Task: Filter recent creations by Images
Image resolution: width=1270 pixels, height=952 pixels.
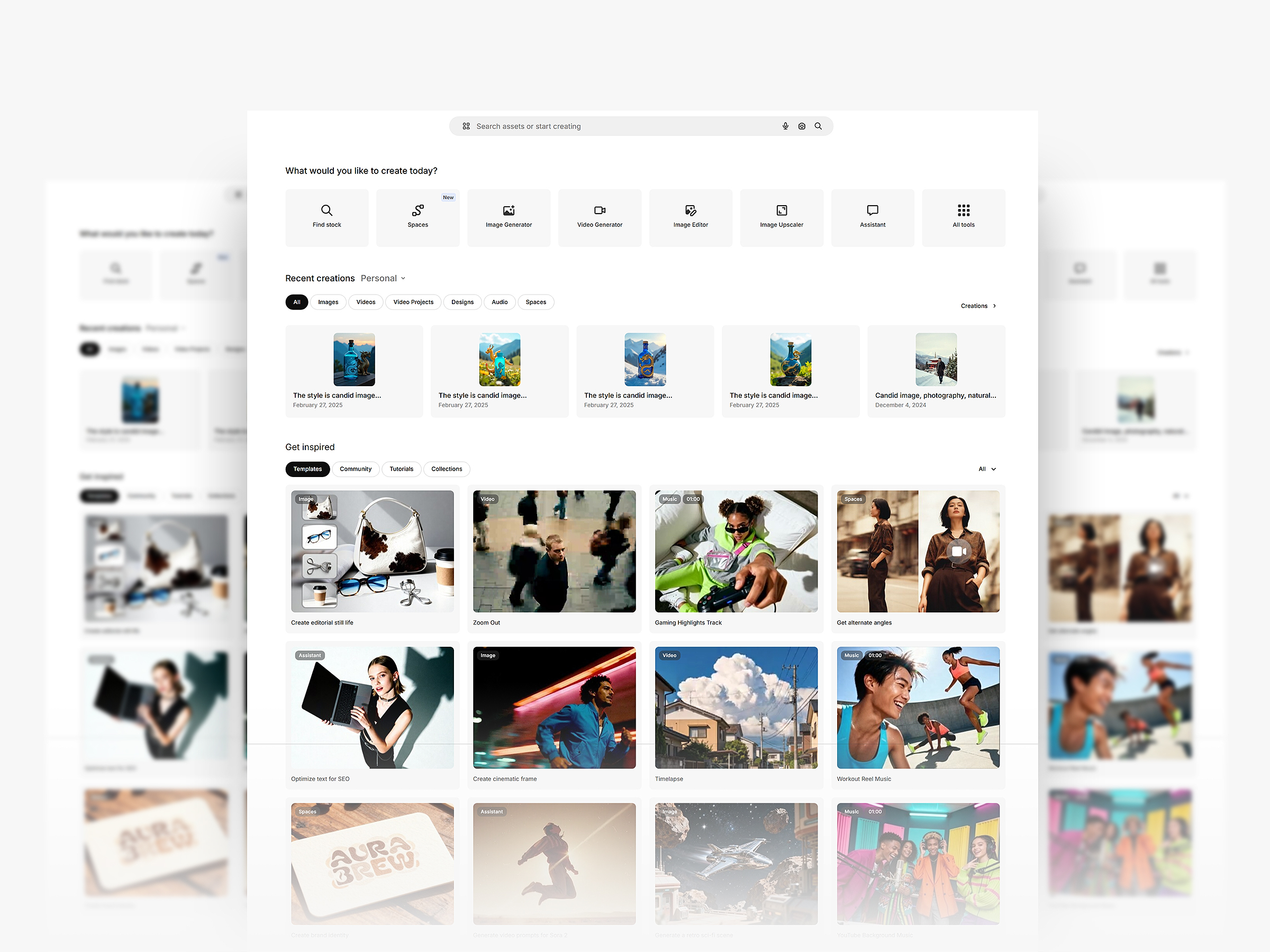Action: pos(328,302)
